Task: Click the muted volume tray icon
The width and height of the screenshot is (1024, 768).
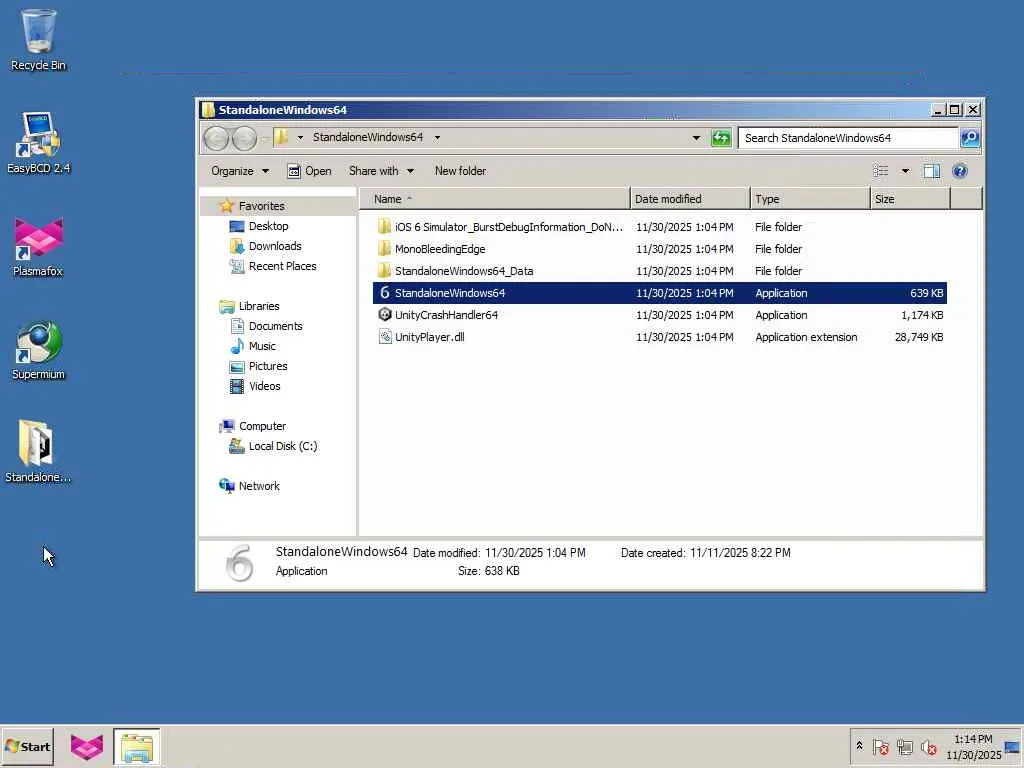Action: point(929,747)
